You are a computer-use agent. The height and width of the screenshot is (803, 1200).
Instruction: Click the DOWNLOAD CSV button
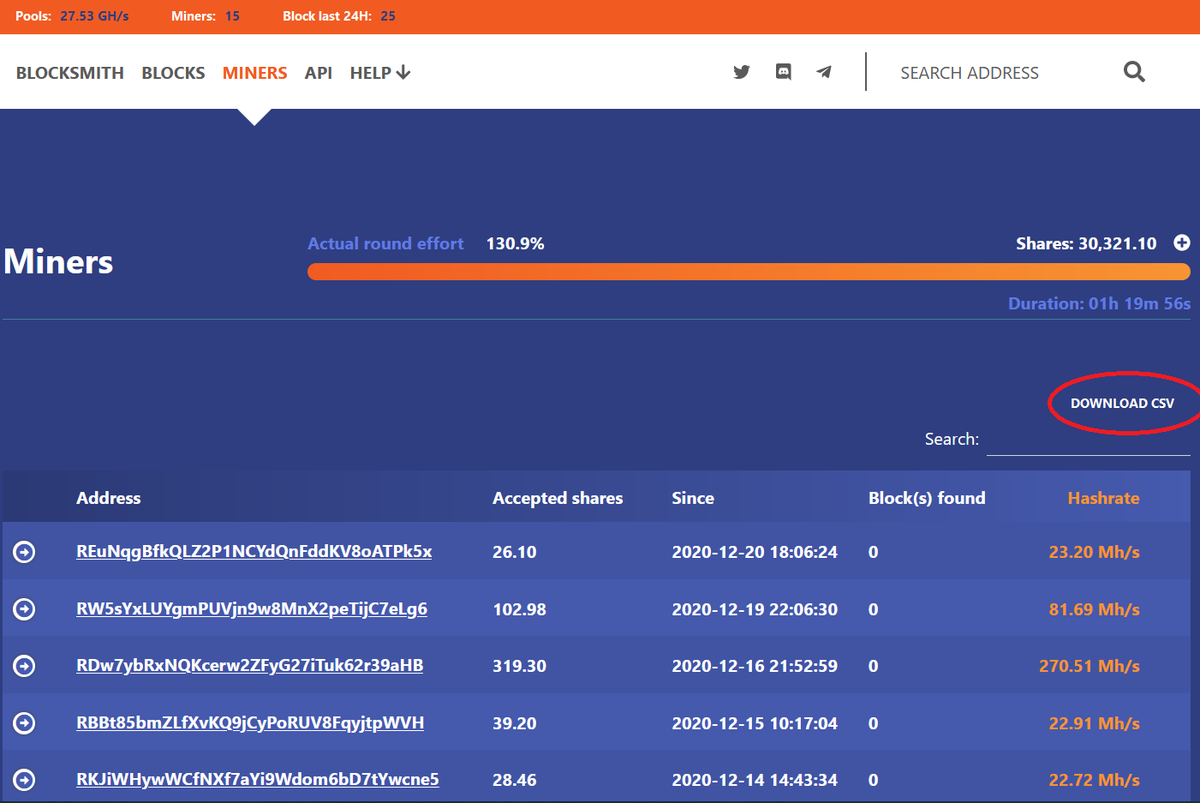1124,402
